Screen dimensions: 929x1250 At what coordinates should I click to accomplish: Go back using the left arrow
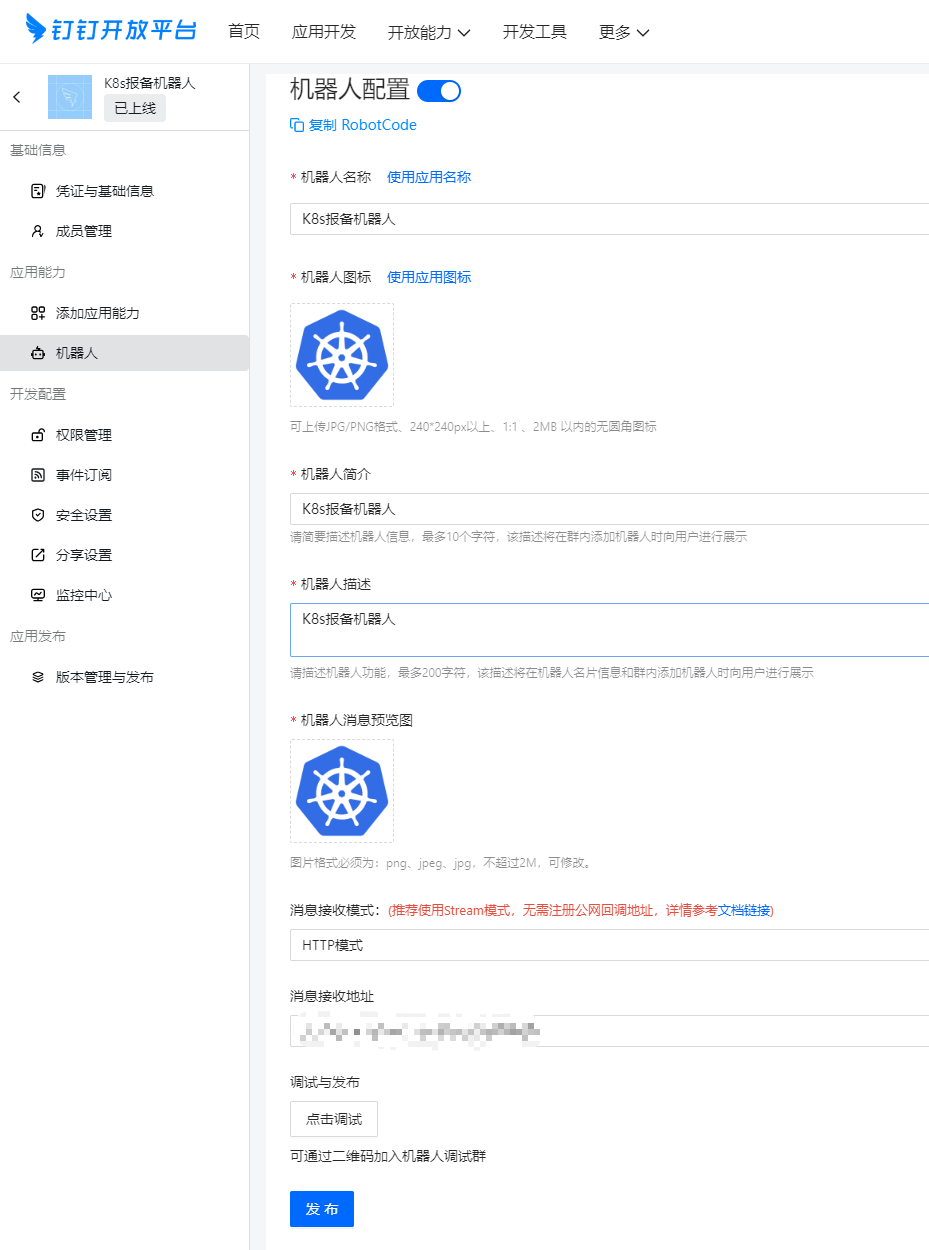(x=16, y=97)
